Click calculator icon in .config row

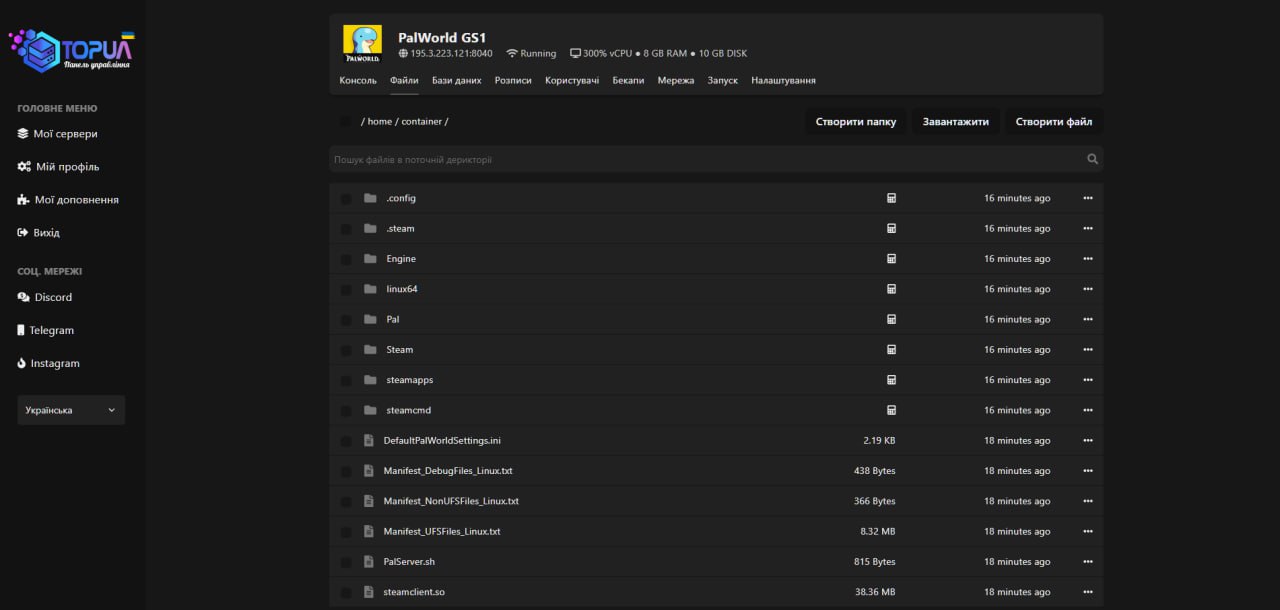[x=891, y=198]
